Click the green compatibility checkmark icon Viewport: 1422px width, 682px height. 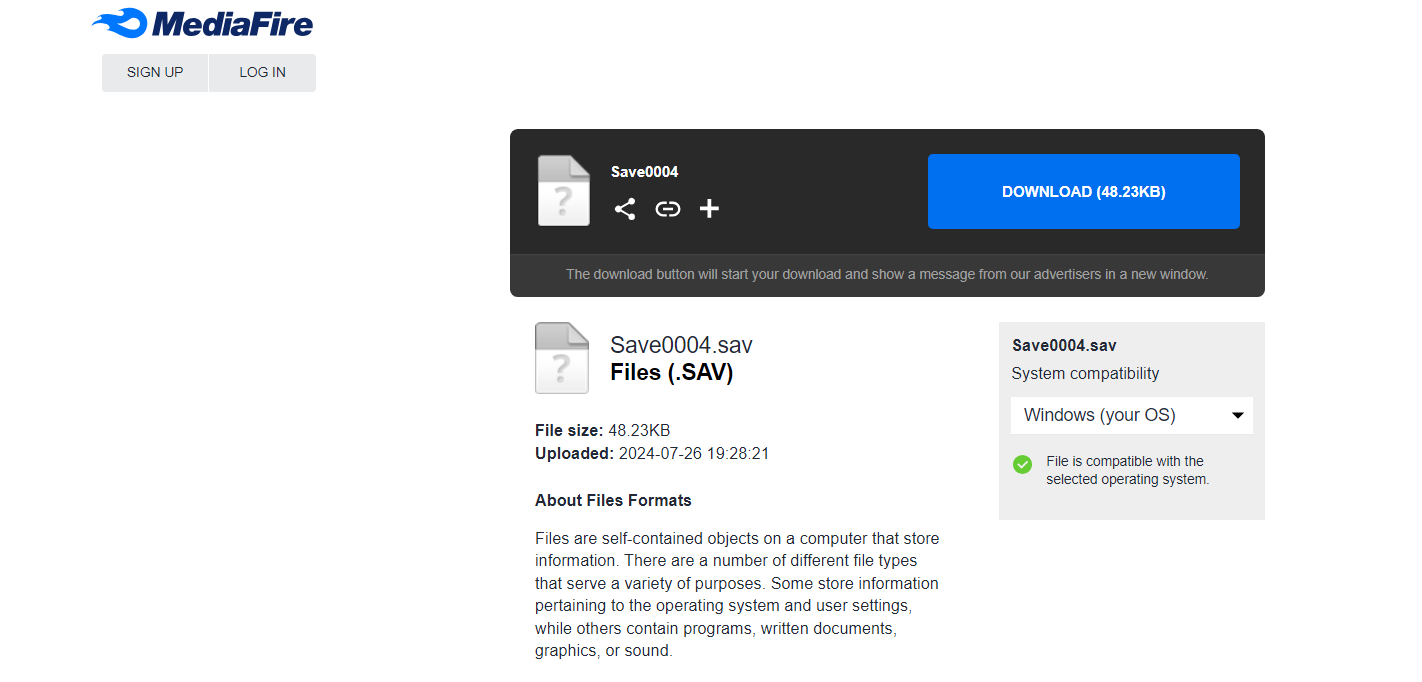tap(1022, 464)
